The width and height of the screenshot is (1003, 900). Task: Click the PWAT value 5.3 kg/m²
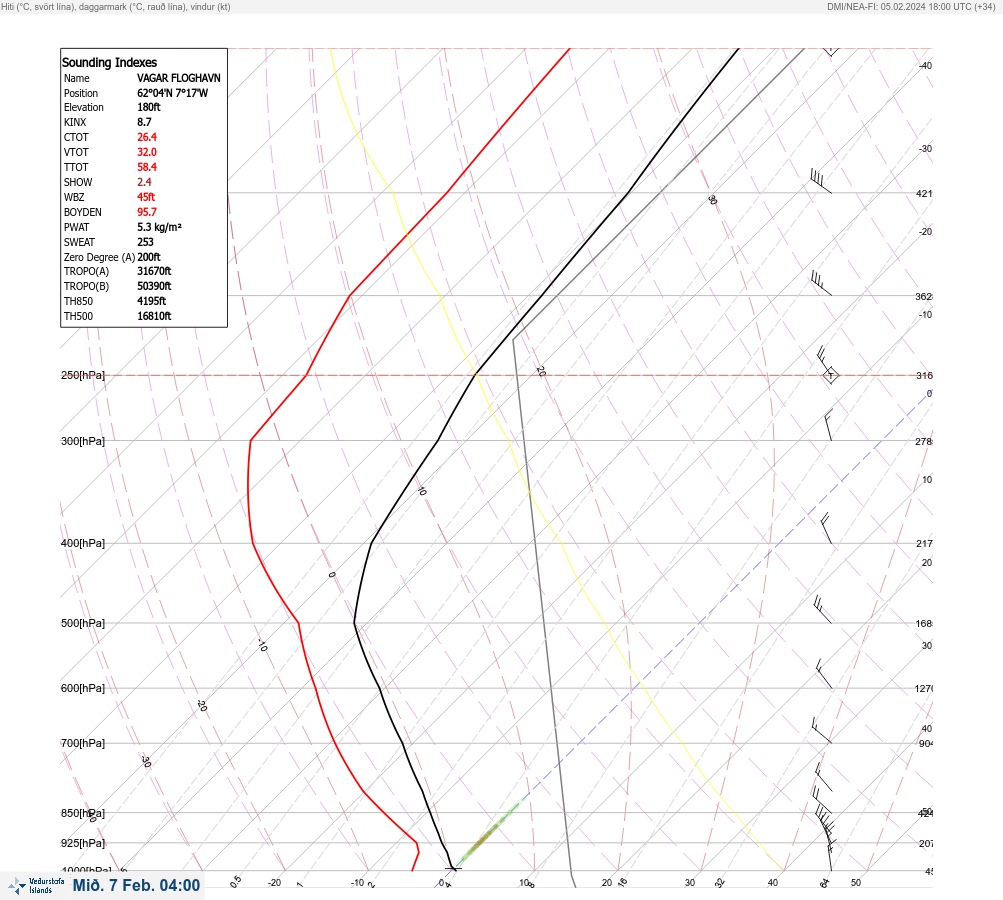click(x=159, y=227)
